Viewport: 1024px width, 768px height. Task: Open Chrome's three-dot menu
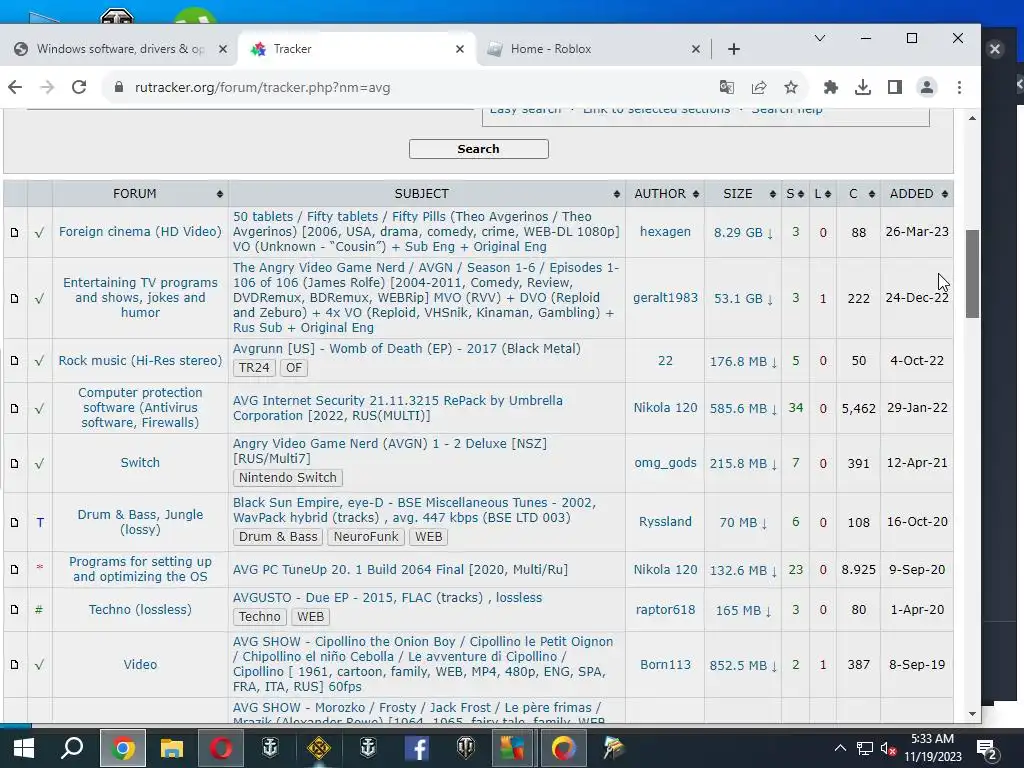(x=959, y=87)
